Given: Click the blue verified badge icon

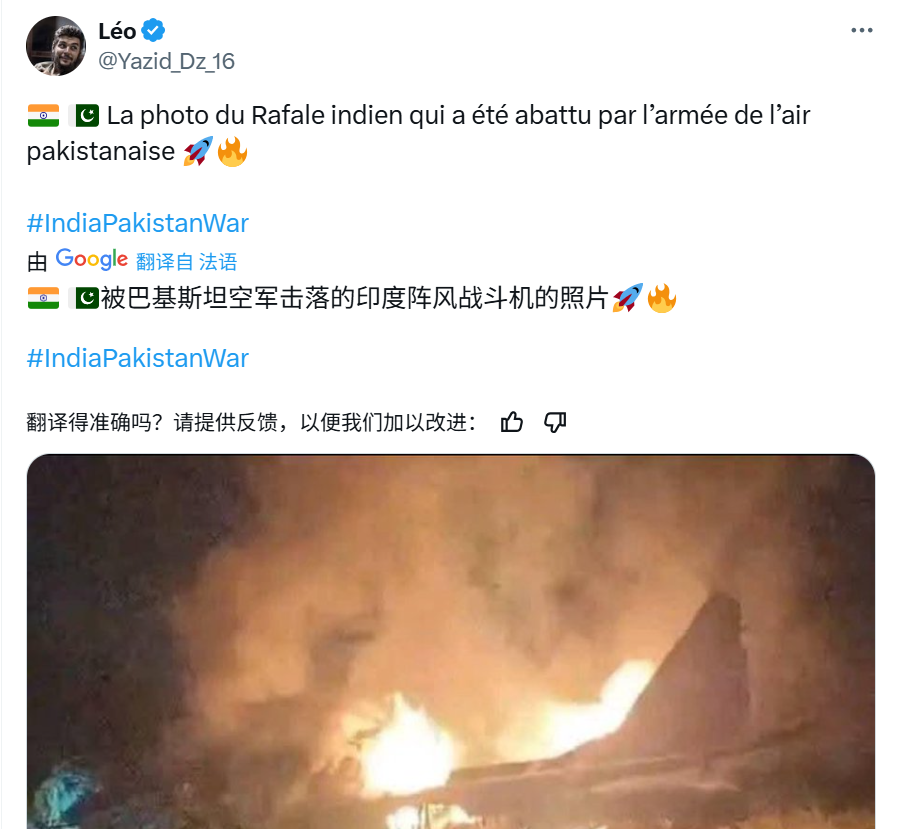Looking at the screenshot, I should 153,30.
